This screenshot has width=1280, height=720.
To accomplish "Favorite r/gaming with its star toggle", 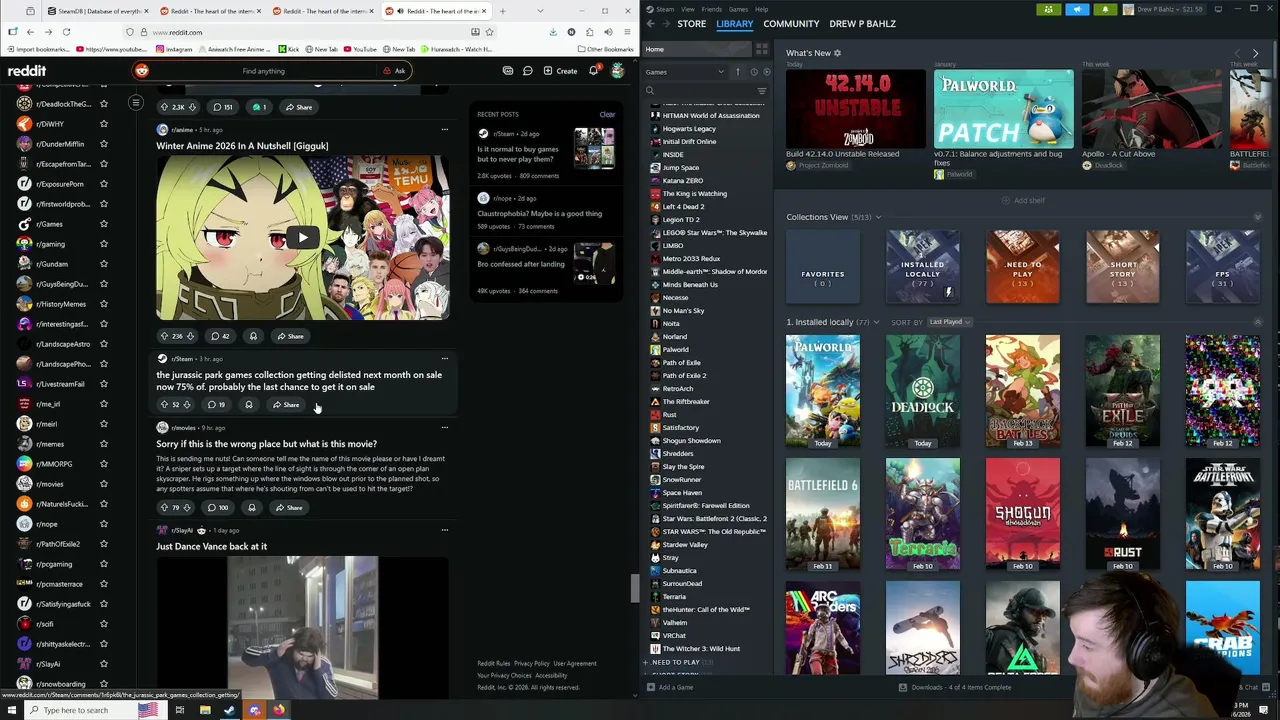I will click(103, 244).
